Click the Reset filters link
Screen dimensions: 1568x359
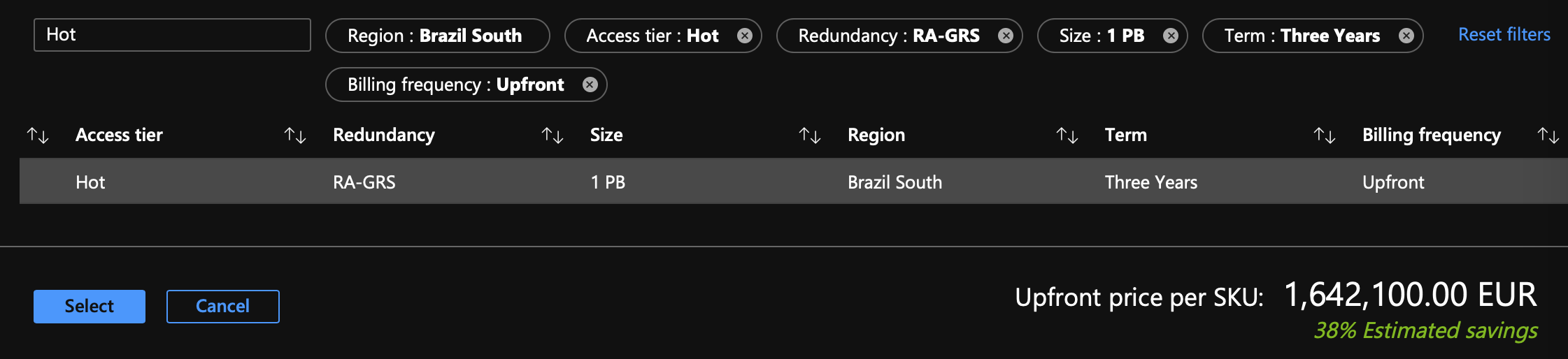point(1504,34)
